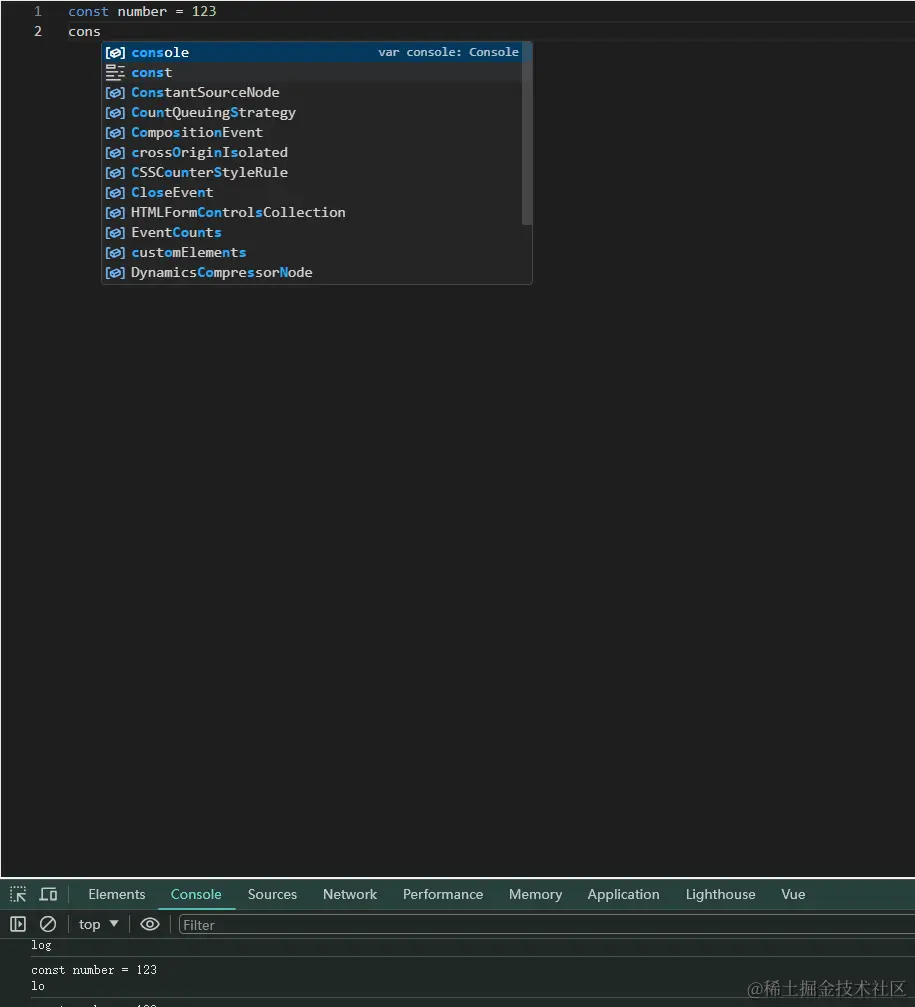Select the console autocomplete suggestion

click(313, 52)
